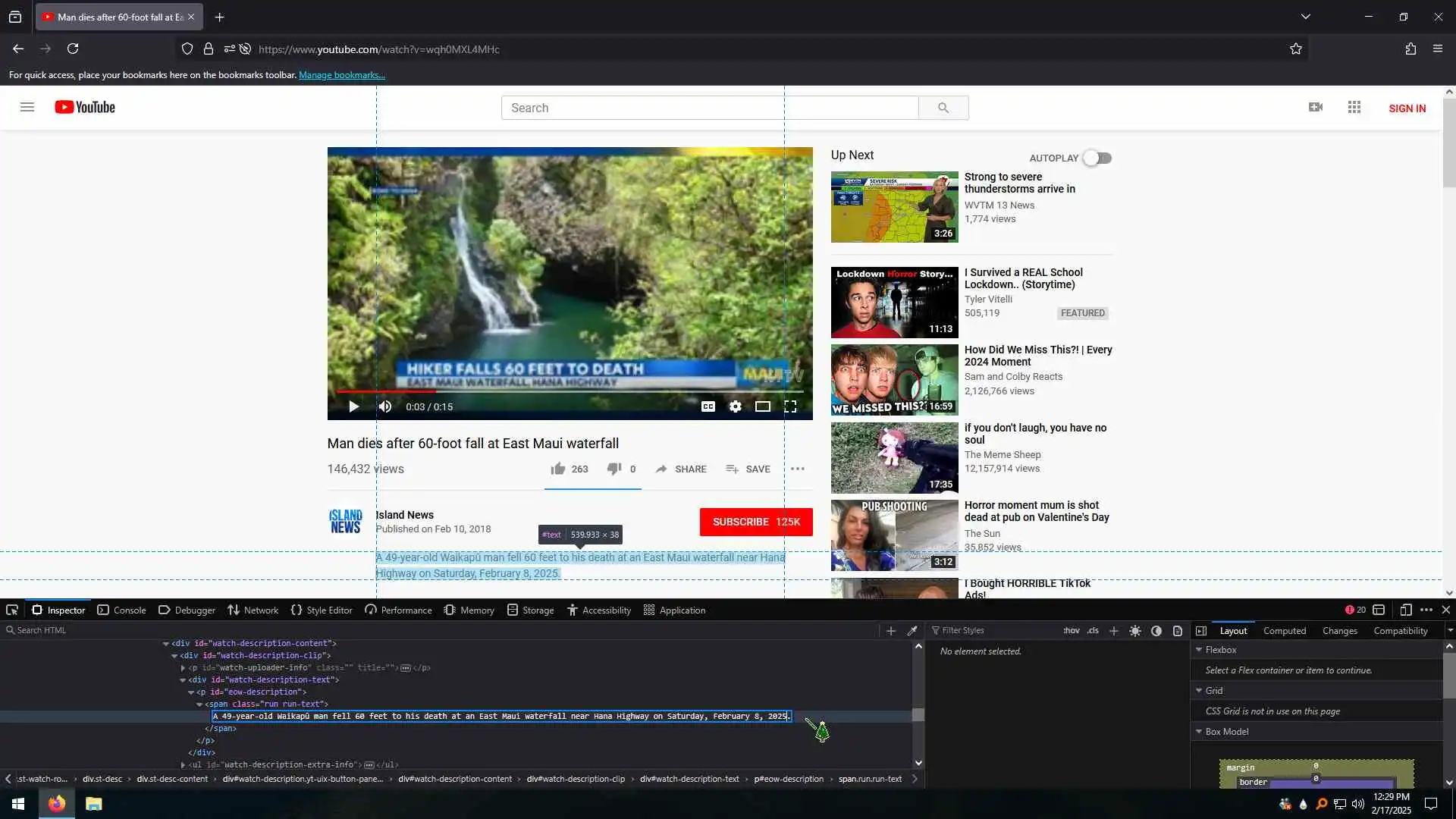The height and width of the screenshot is (819, 1456).
Task: Collapse the watch-description-clip div node
Action: 174,656
